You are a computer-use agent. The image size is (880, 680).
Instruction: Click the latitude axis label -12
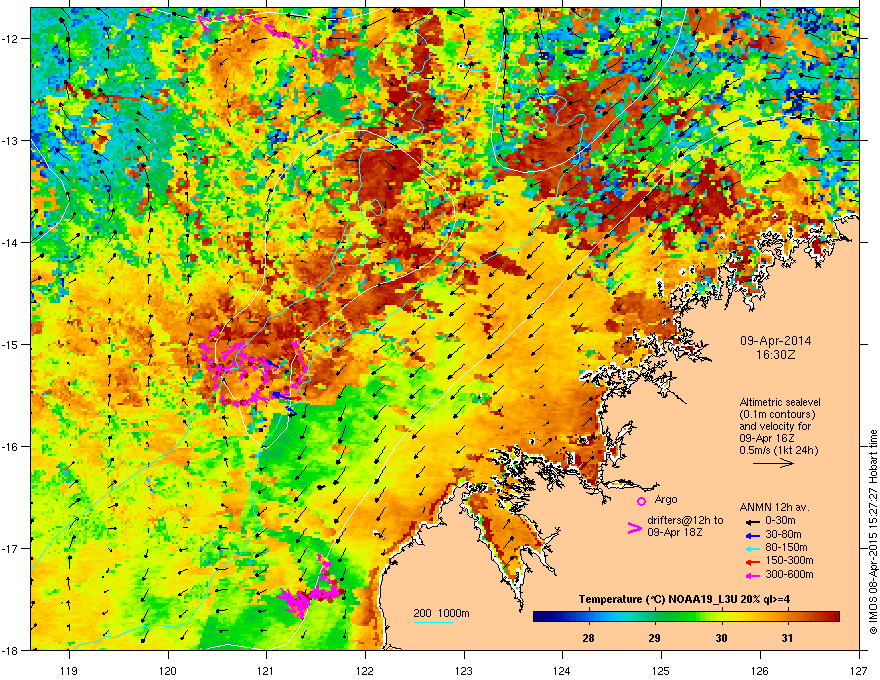click(x=10, y=39)
